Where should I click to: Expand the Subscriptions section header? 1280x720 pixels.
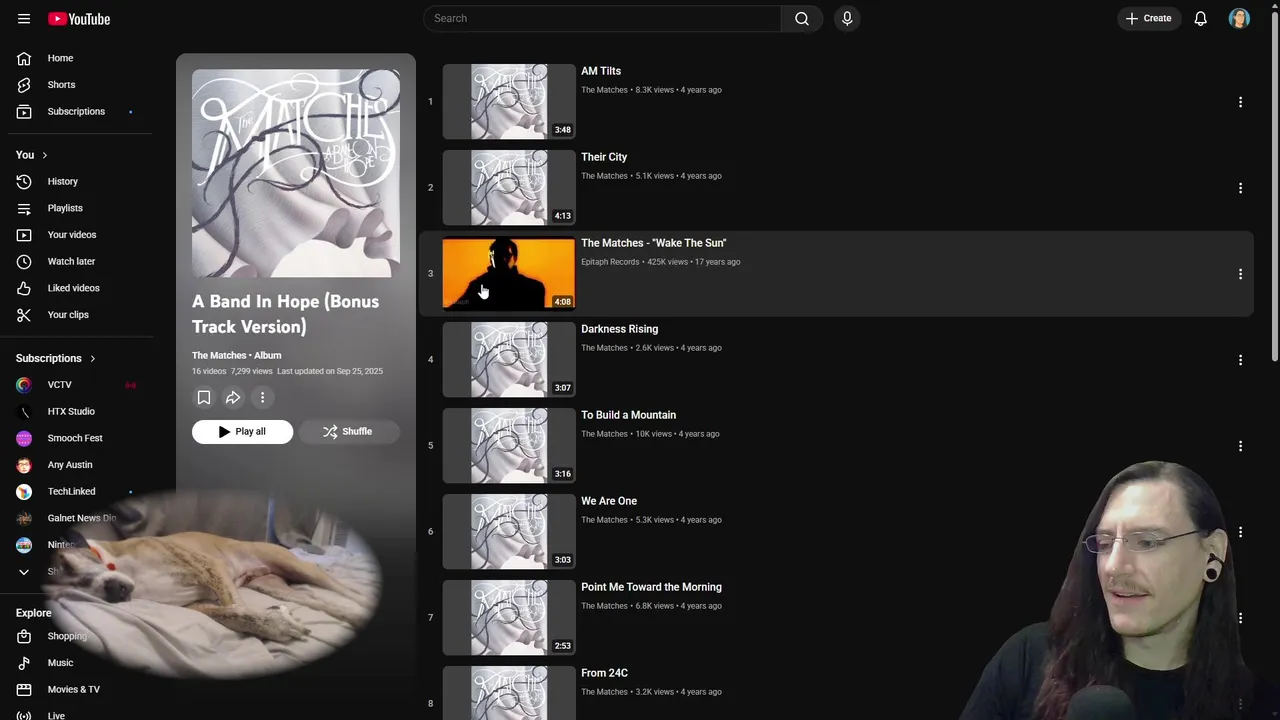click(56, 358)
